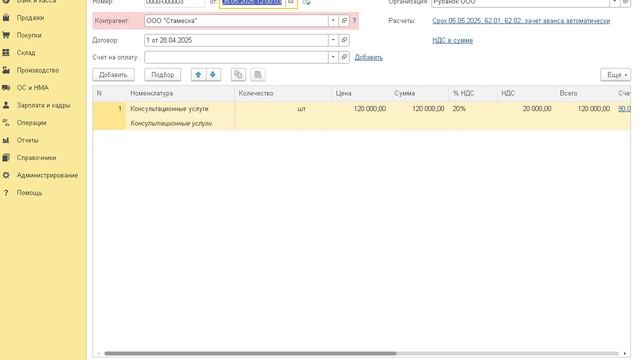
Task: Open the Продажи section in sidebar
Action: pyautogui.click(x=30, y=18)
